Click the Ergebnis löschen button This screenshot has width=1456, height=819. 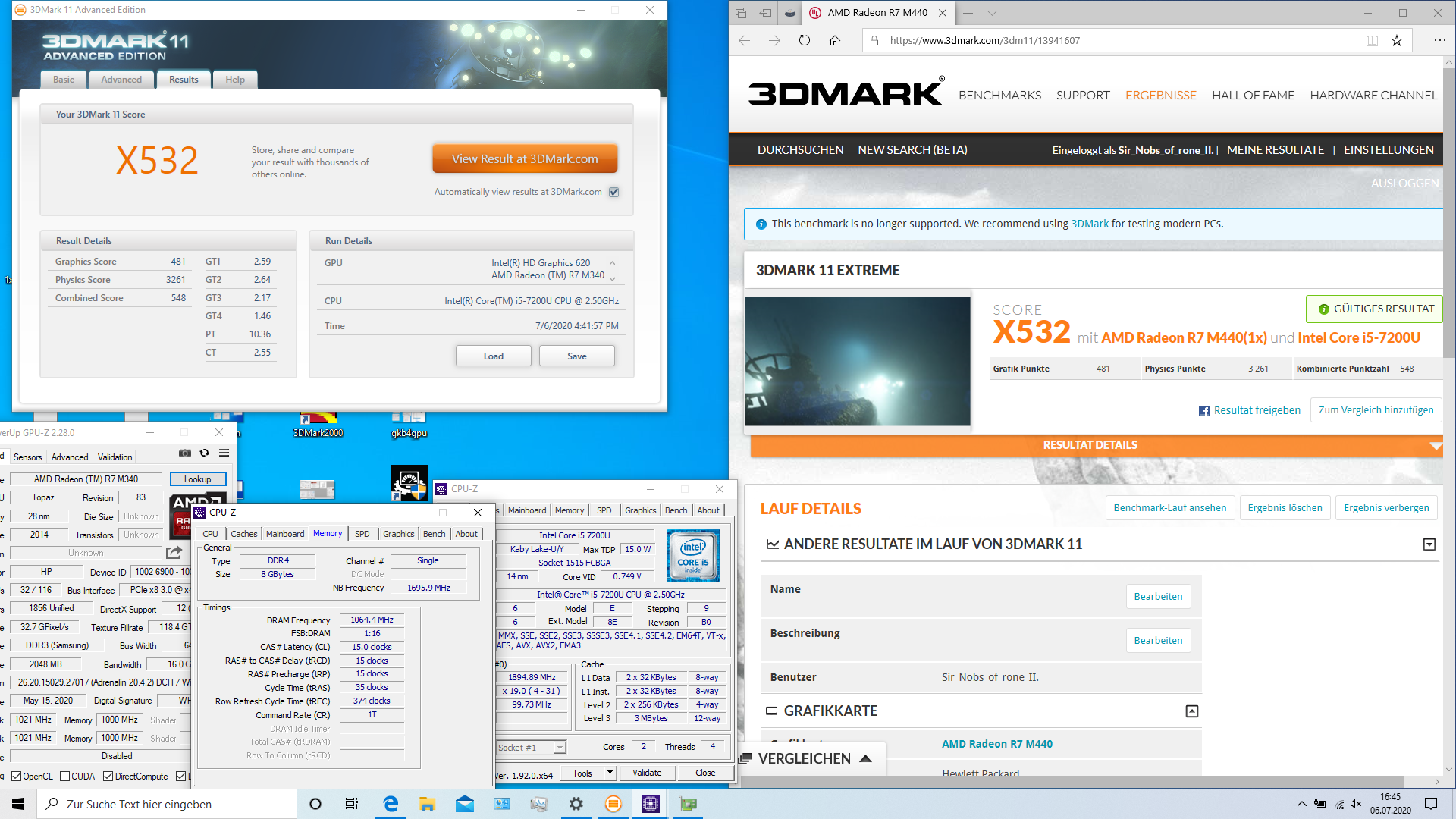[x=1285, y=508]
